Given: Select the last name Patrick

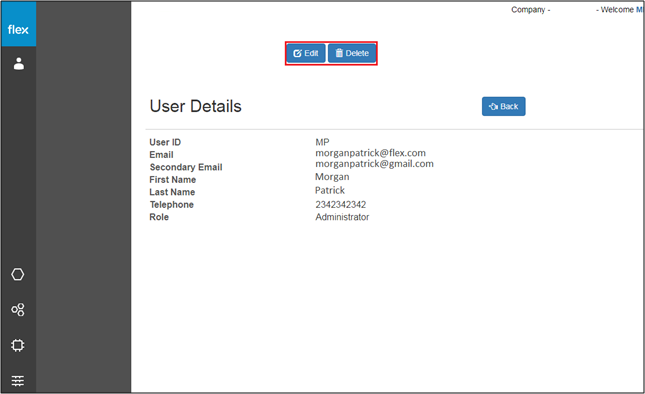Looking at the screenshot, I should (330, 190).
